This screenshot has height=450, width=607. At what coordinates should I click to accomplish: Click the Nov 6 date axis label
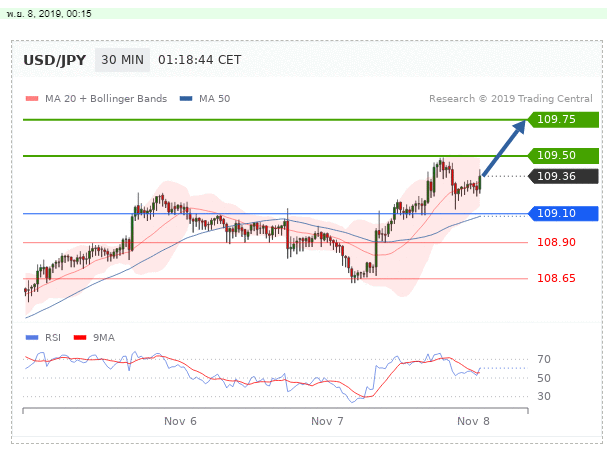coord(180,421)
